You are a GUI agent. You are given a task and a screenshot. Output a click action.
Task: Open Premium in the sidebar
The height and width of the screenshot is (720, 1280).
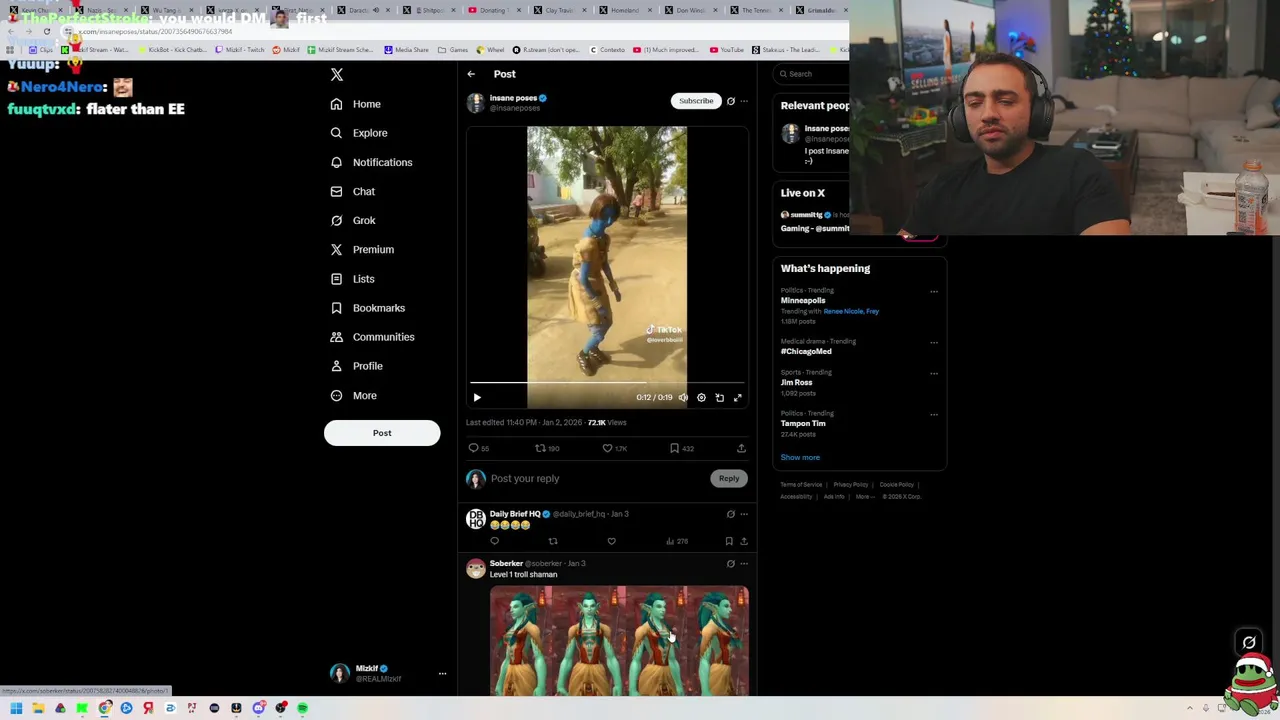pyautogui.click(x=361, y=249)
